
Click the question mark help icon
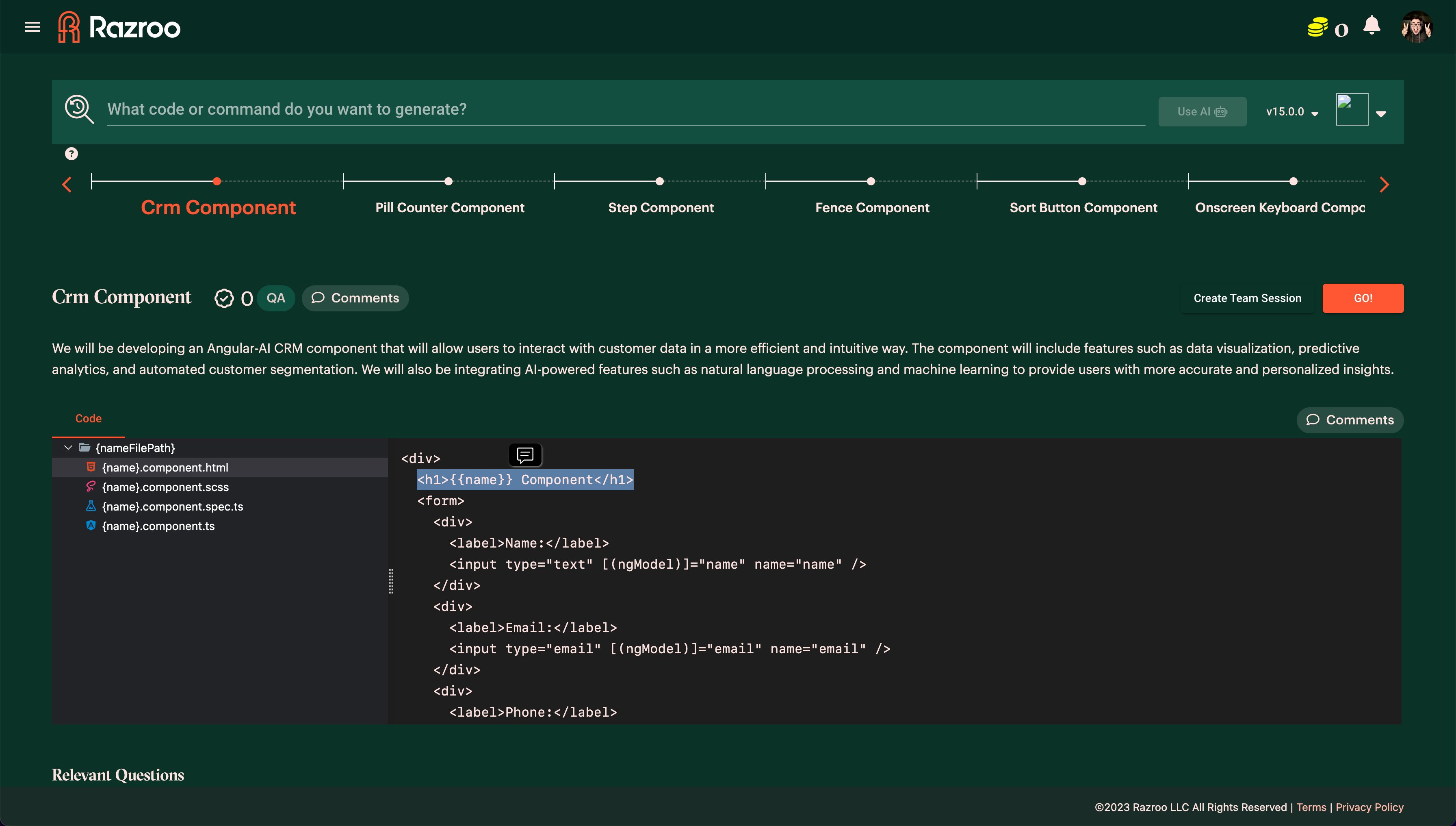point(71,154)
